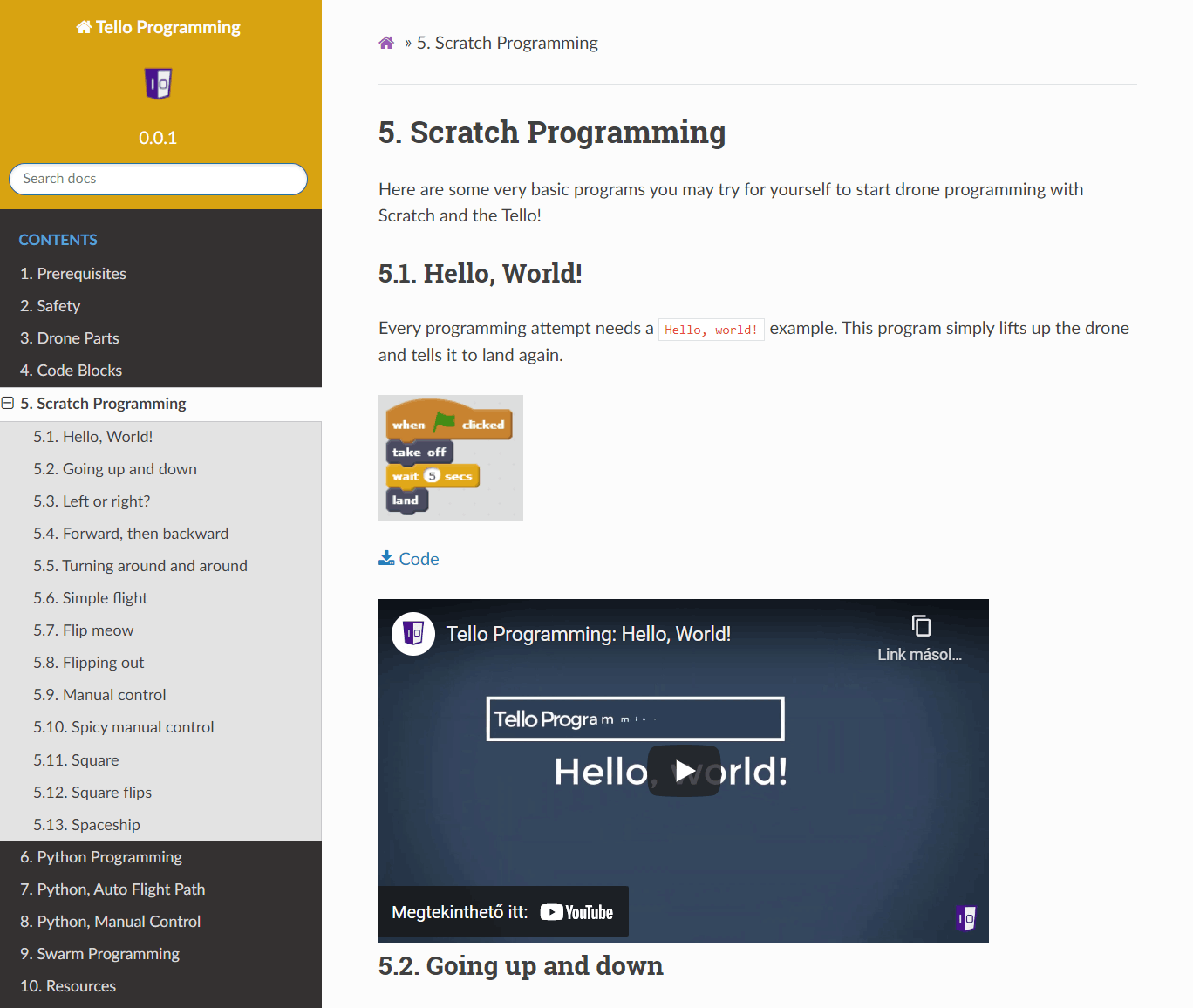Viewport: 1193px width, 1008px height.
Task: Click the 'Hello, world!' inline code text
Action: click(x=711, y=330)
